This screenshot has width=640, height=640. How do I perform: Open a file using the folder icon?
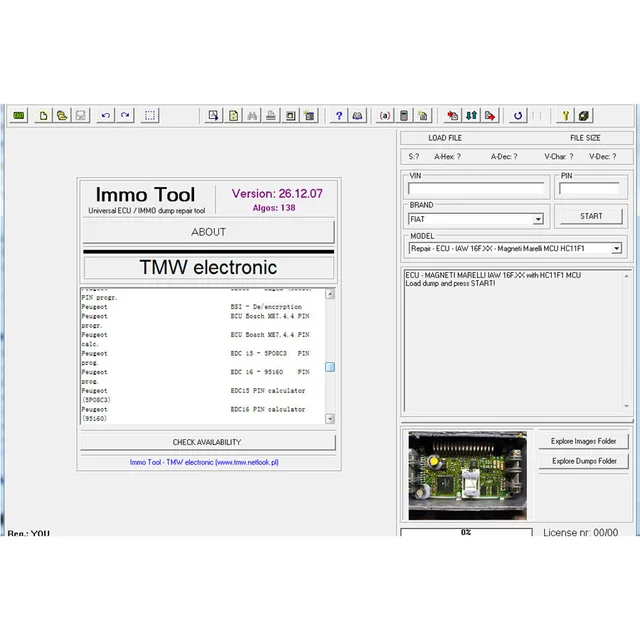coord(62,116)
